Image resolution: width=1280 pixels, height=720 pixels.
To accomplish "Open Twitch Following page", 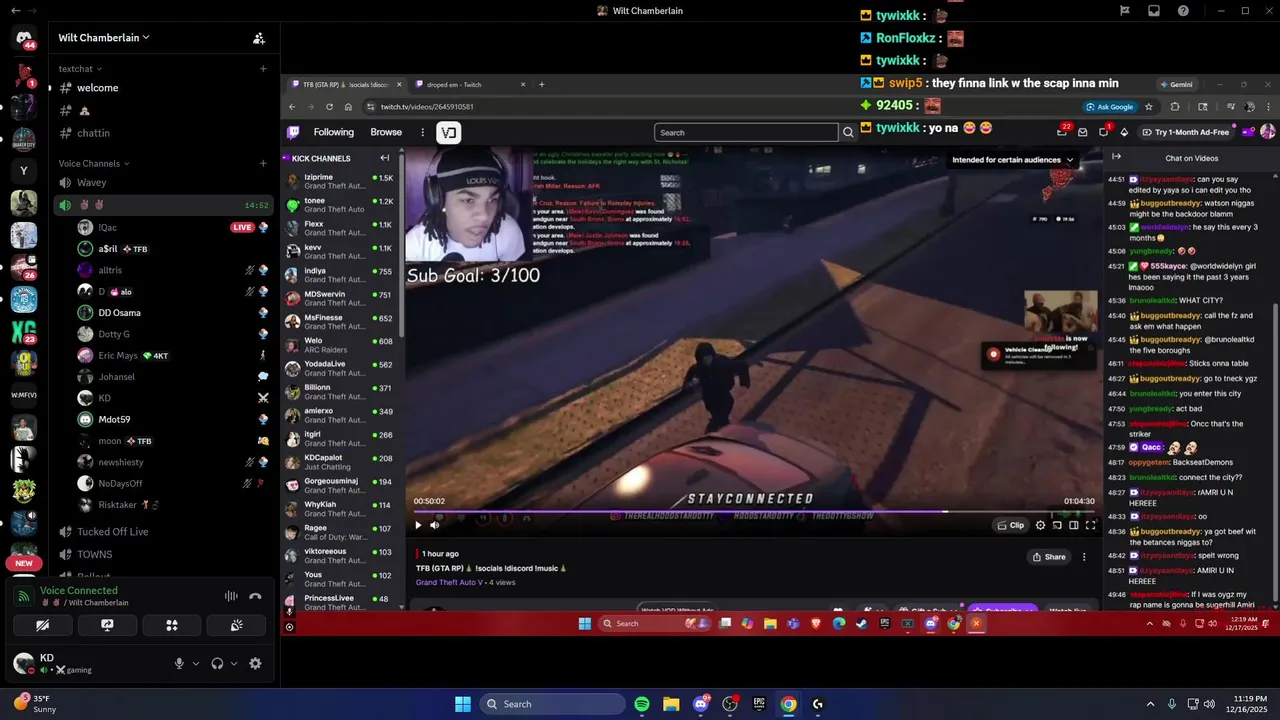I will point(333,132).
